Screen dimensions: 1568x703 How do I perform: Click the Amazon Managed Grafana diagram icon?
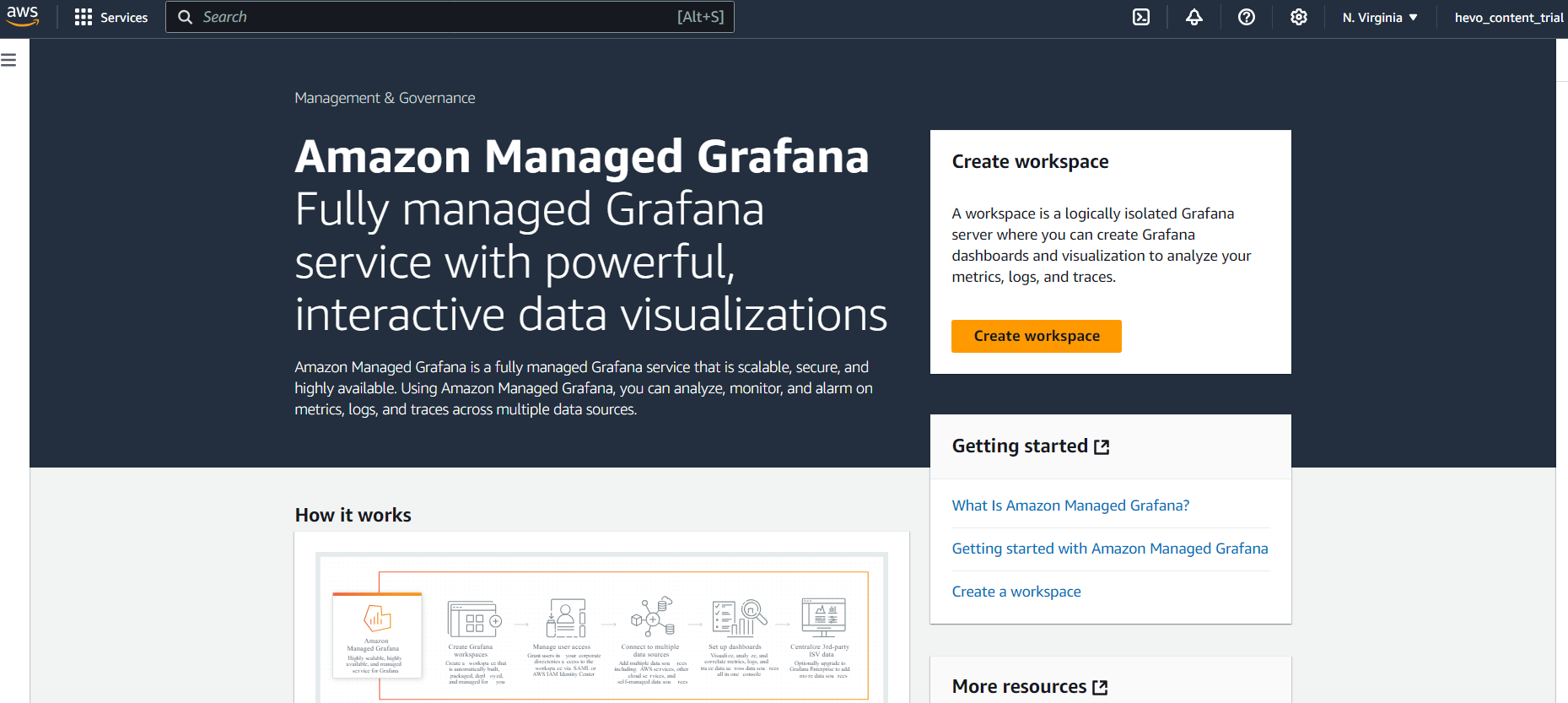[x=377, y=619]
